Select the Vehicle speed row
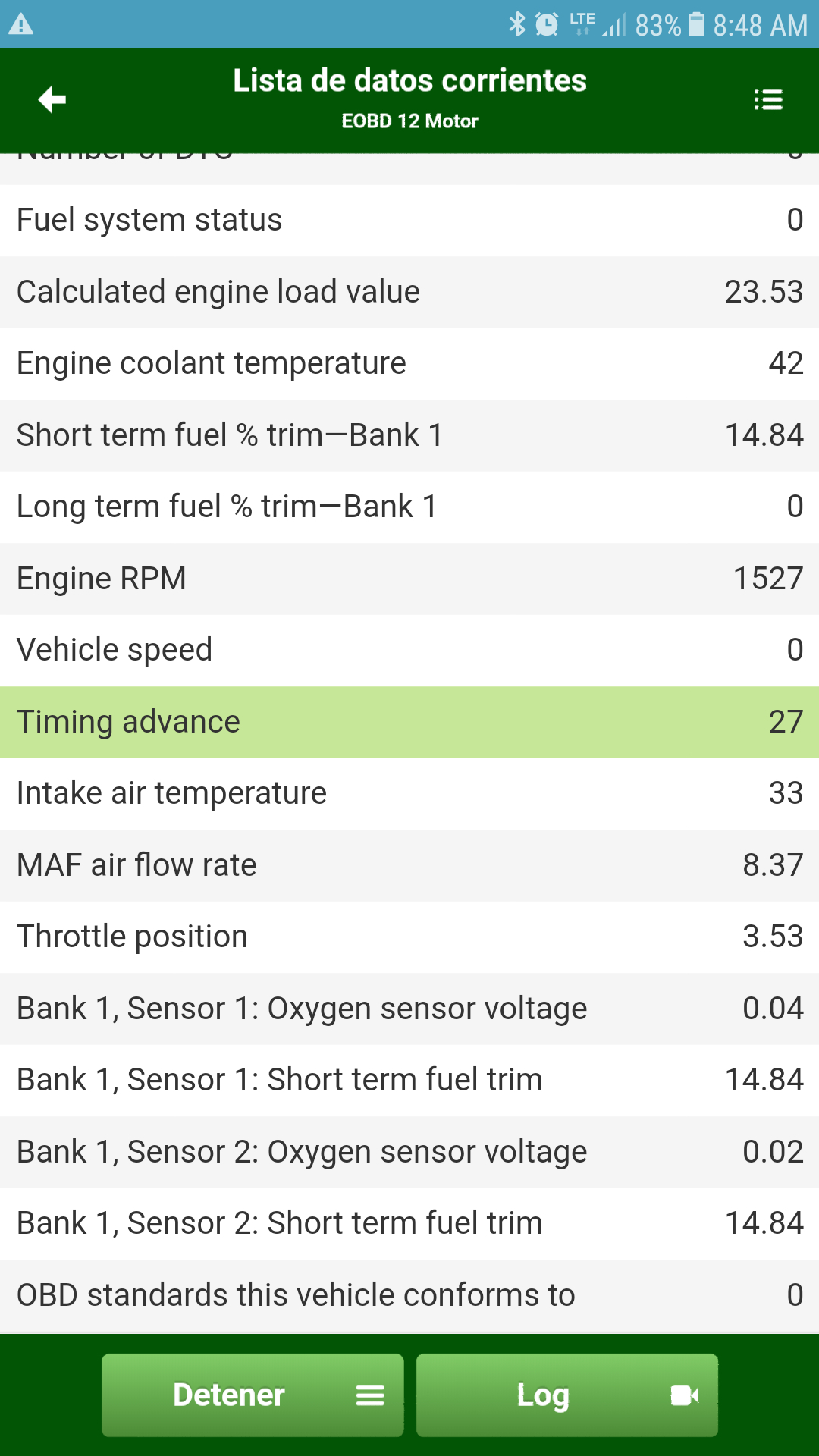Viewport: 819px width, 1456px height. [409, 650]
